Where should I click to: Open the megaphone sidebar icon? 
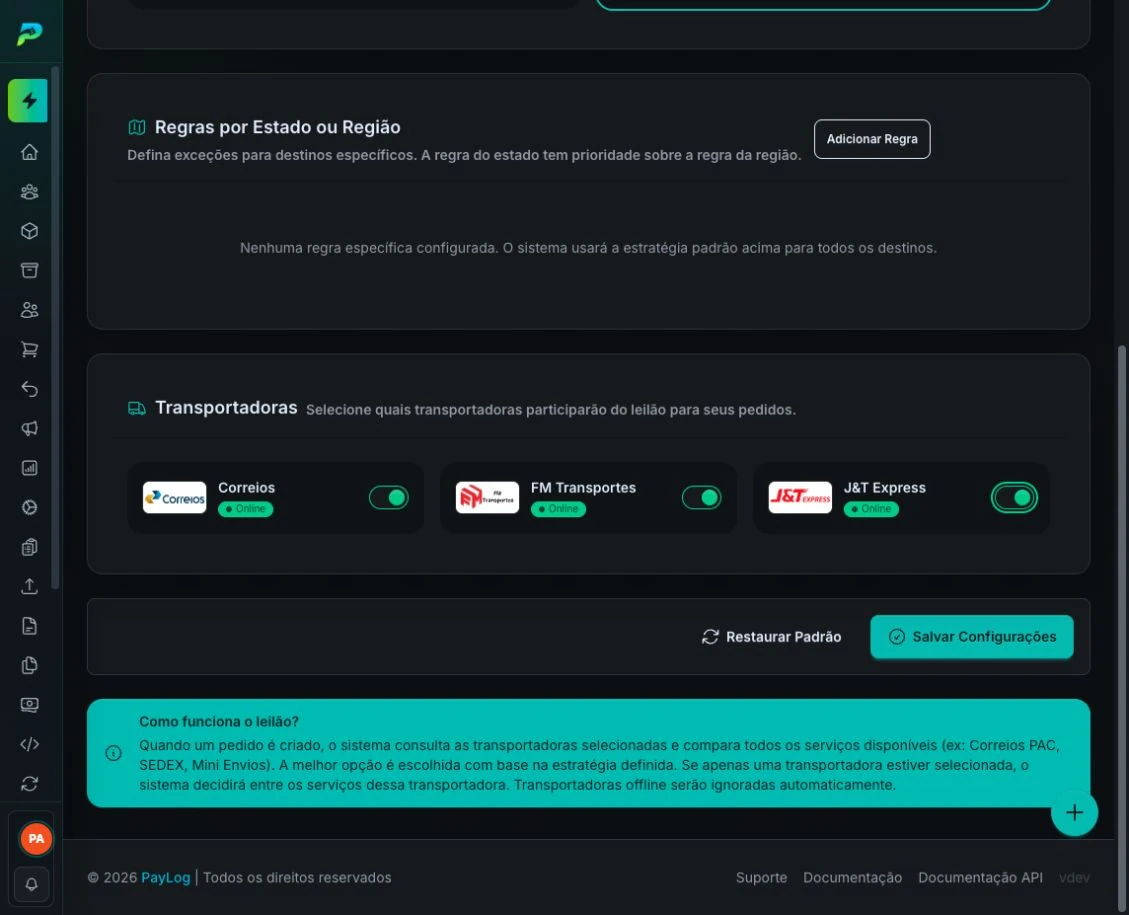click(30, 428)
